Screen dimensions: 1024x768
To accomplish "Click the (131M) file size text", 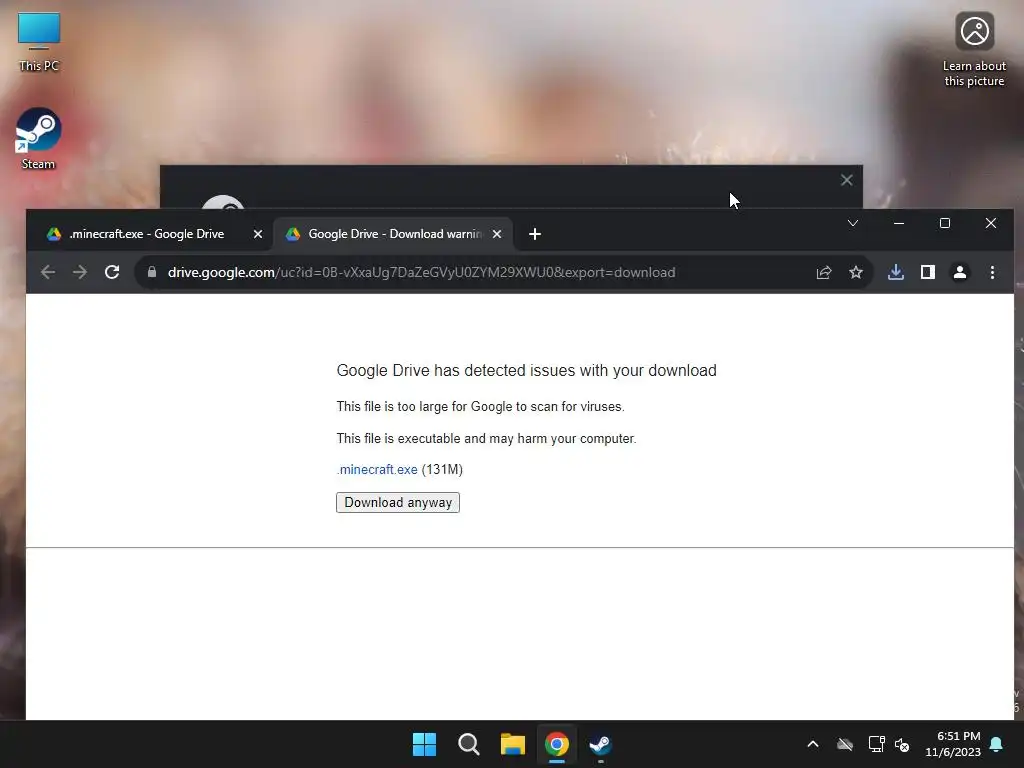I will click(x=442, y=470).
